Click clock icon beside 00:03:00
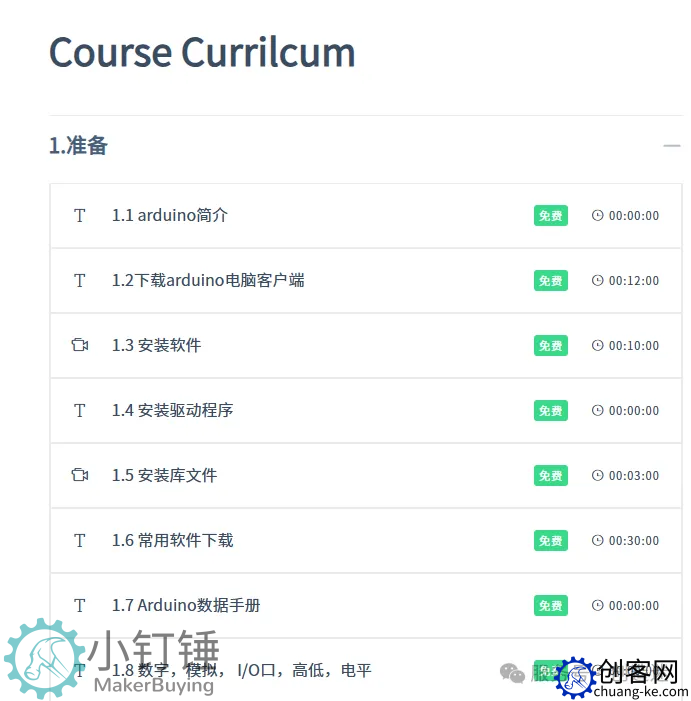The width and height of the screenshot is (691, 701). (x=598, y=475)
